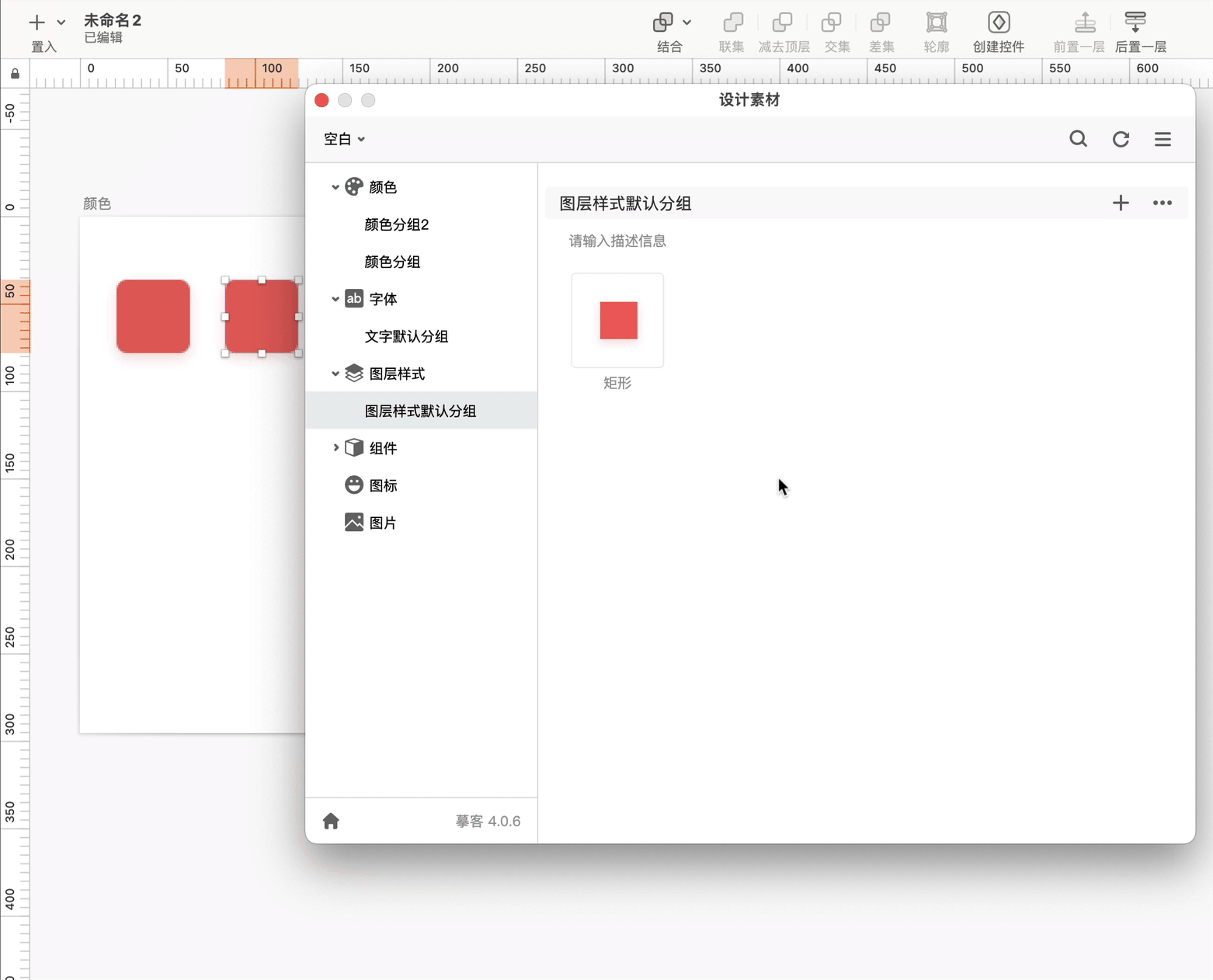Click the plus icon to add a layer style

click(1120, 203)
